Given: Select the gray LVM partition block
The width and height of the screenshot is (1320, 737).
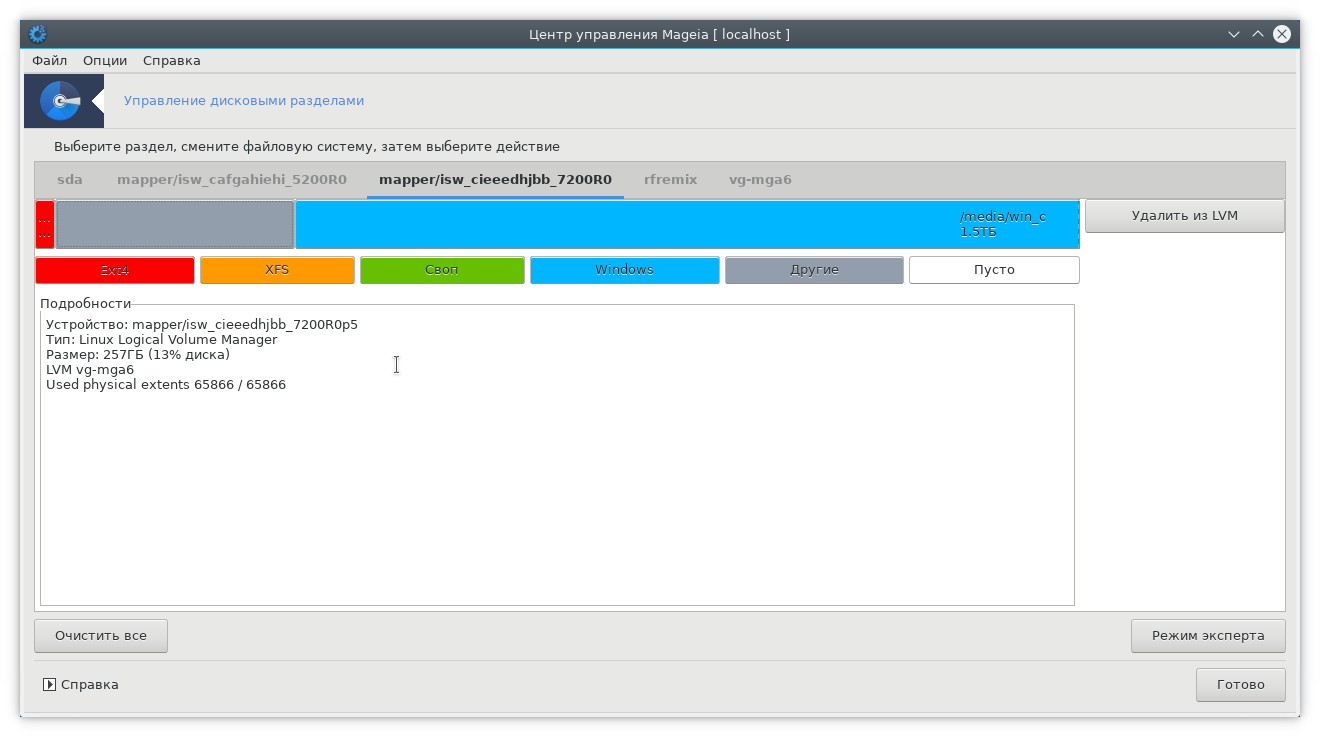Looking at the screenshot, I should [175, 225].
